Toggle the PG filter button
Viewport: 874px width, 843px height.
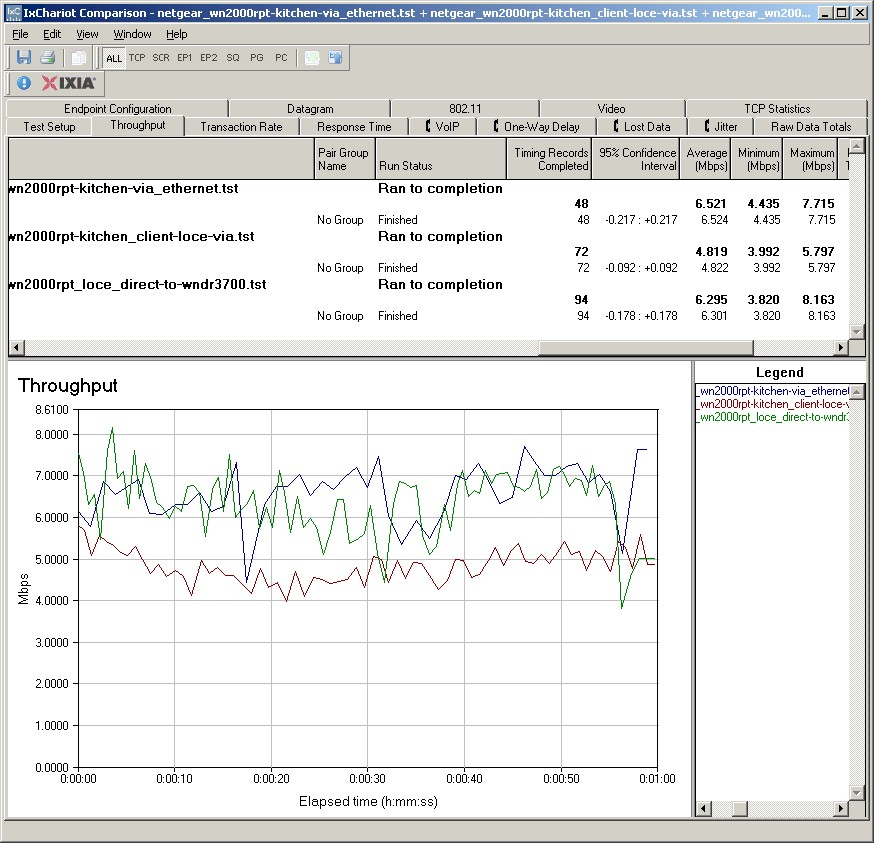[x=257, y=57]
